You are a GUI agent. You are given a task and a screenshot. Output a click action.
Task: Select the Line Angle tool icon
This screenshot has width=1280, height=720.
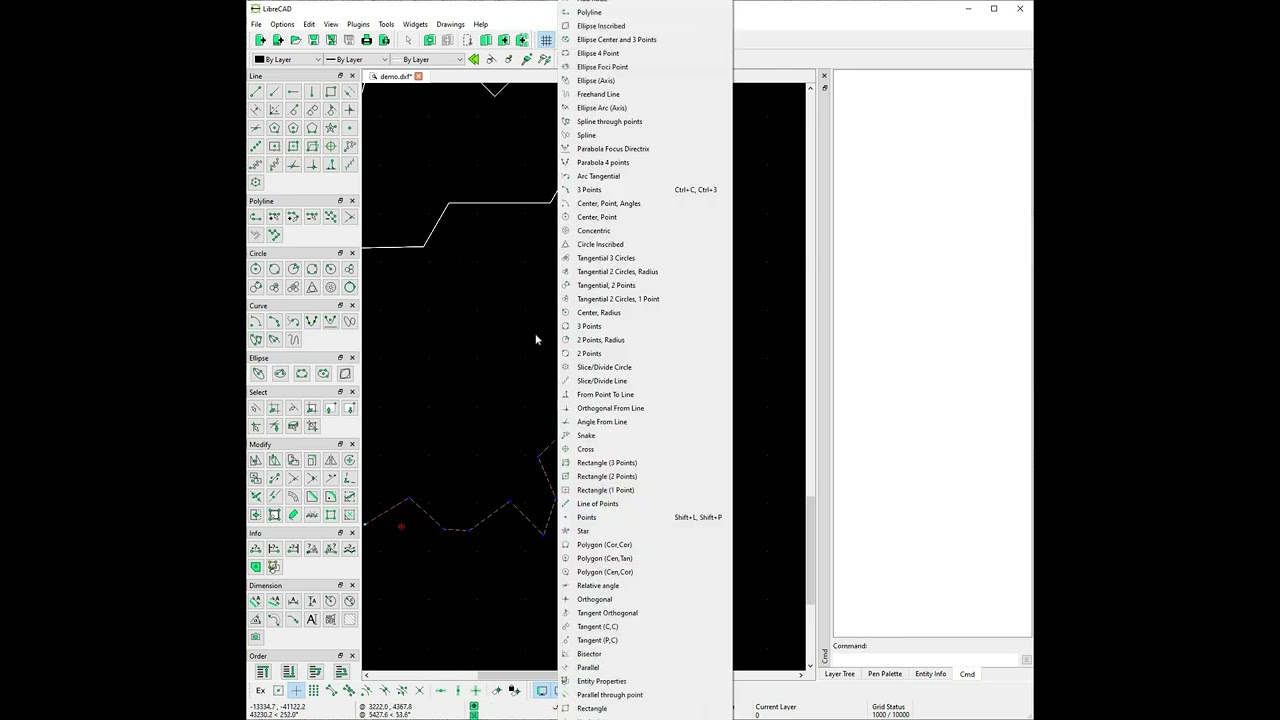point(274,92)
